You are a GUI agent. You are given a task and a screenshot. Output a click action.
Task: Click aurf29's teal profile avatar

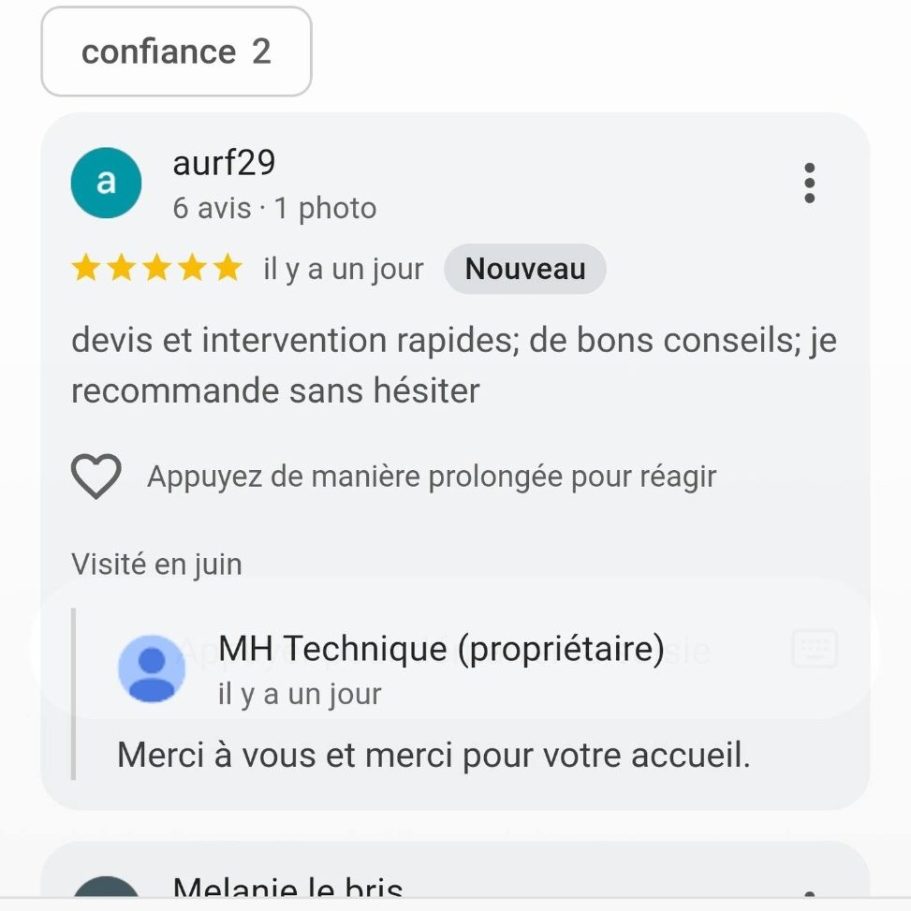106,183
